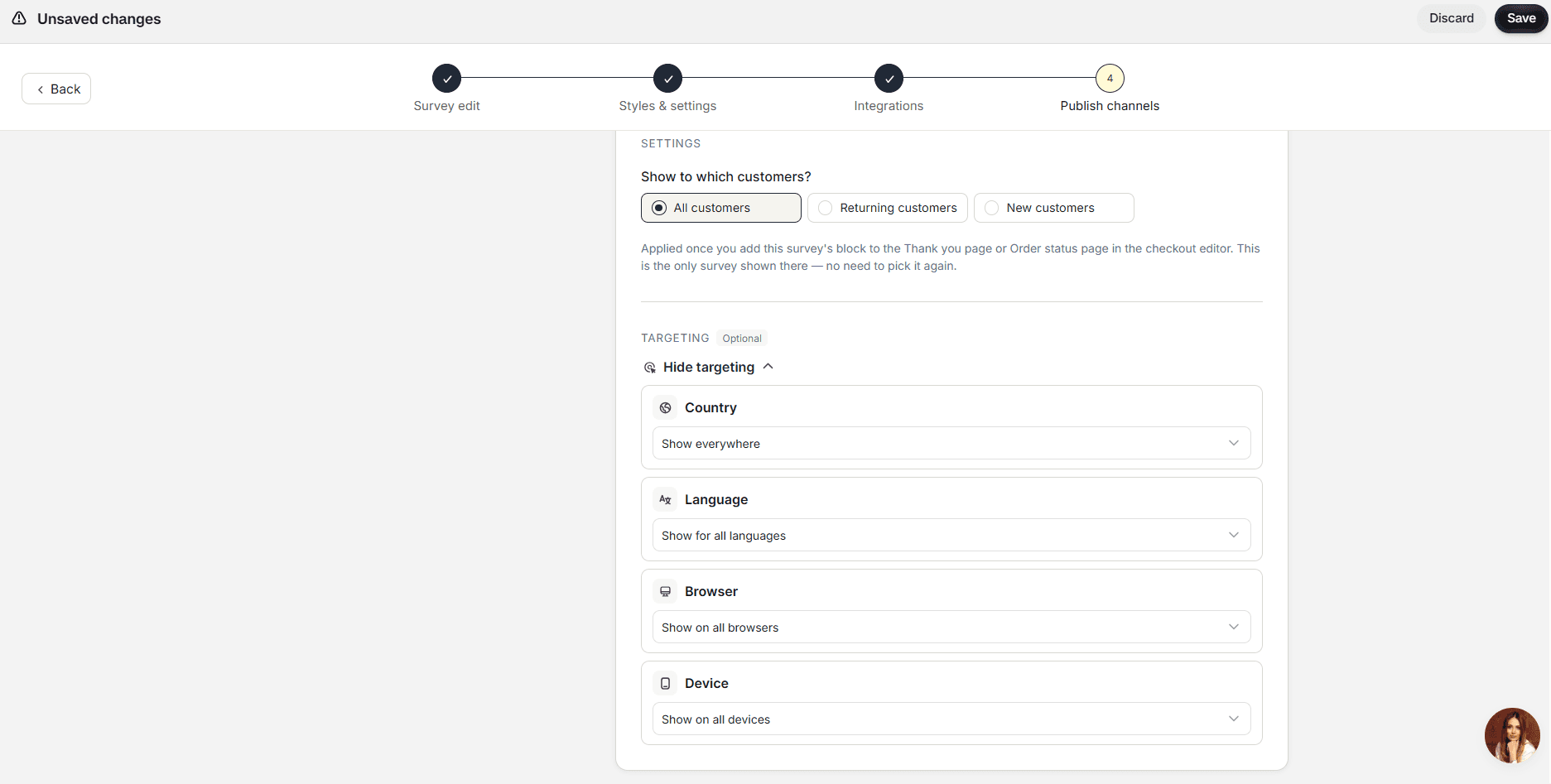Go Back to previous page
Viewport: 1551px width, 784px height.
click(56, 89)
